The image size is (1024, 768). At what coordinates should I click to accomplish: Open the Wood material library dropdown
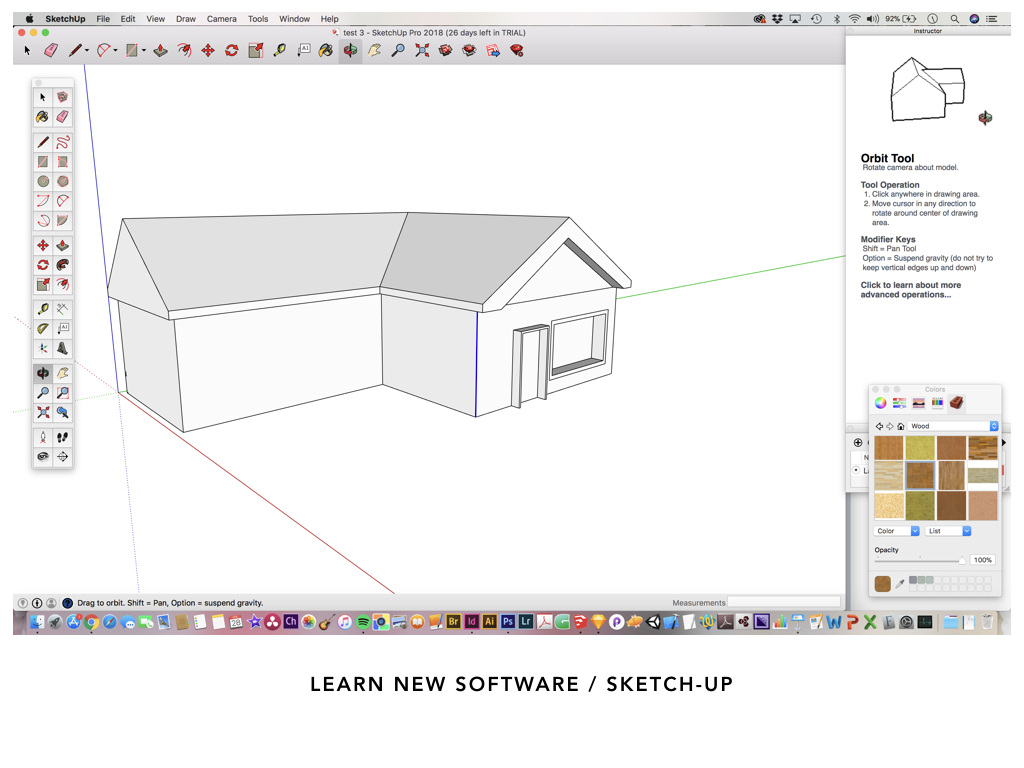[953, 426]
